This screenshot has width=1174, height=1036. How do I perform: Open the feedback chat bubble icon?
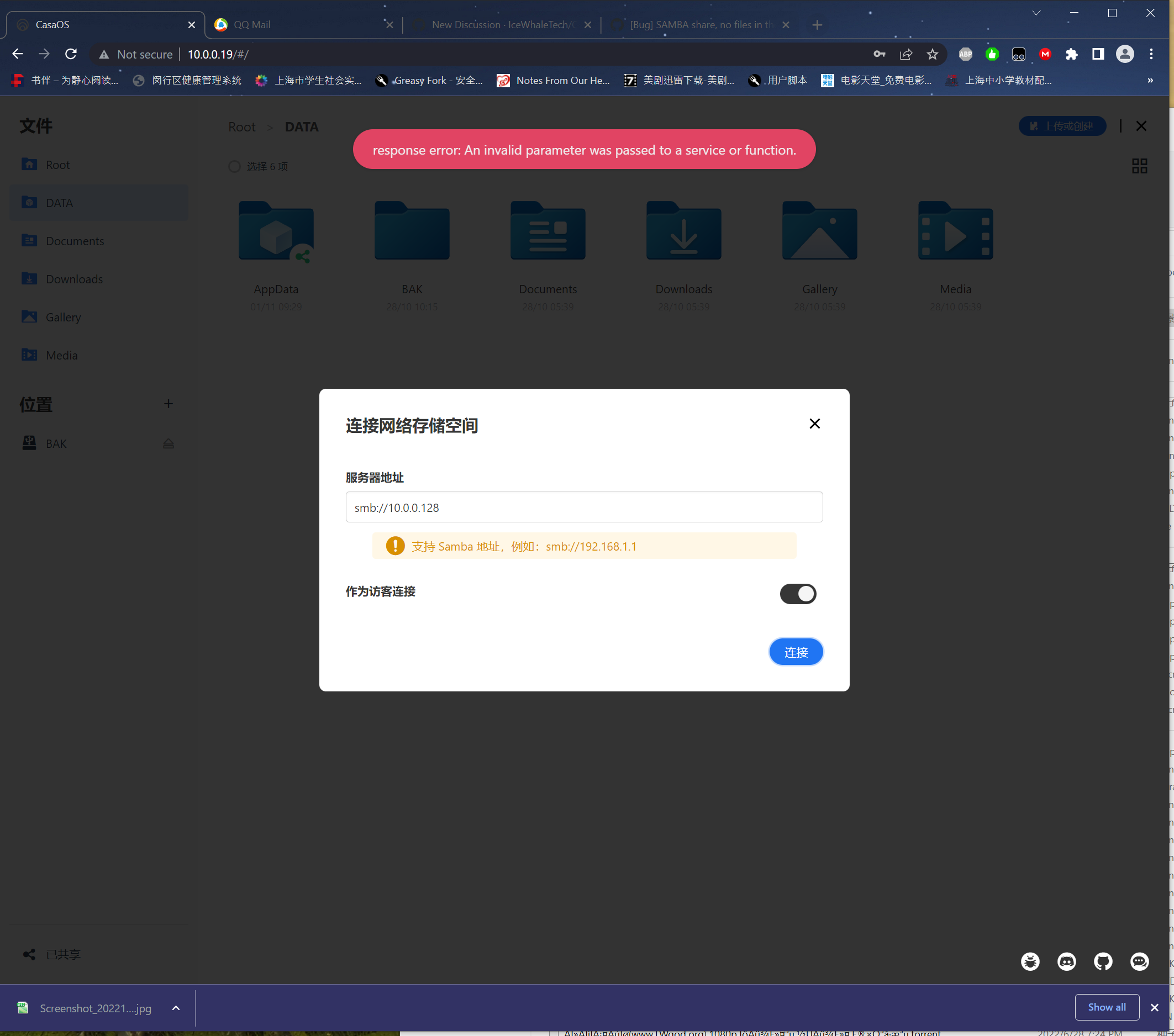(x=1140, y=961)
